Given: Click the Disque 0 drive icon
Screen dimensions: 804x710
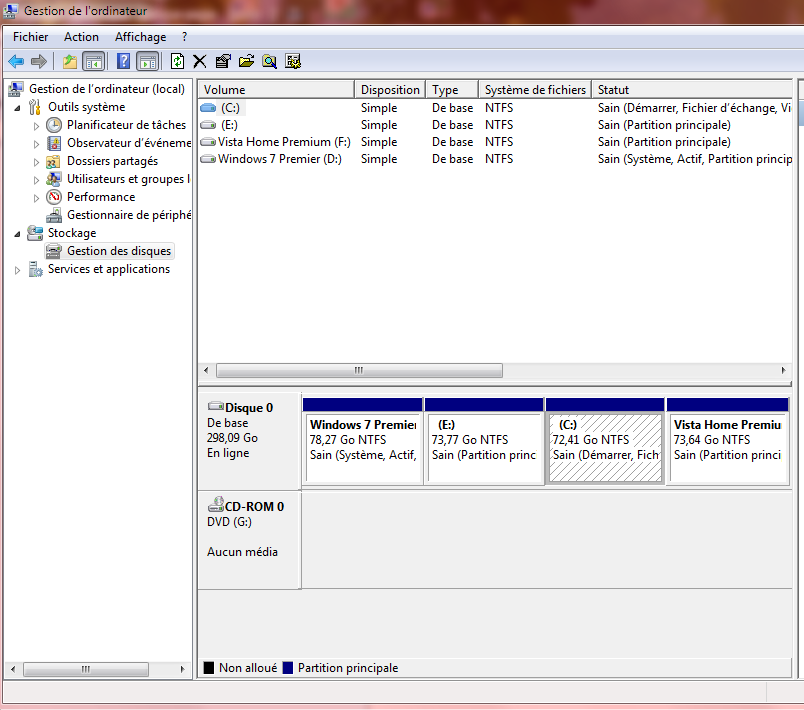Looking at the screenshot, I should click(215, 407).
